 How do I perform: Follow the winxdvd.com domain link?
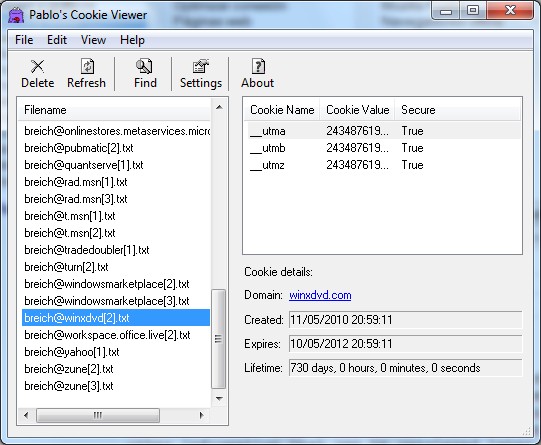[320, 295]
